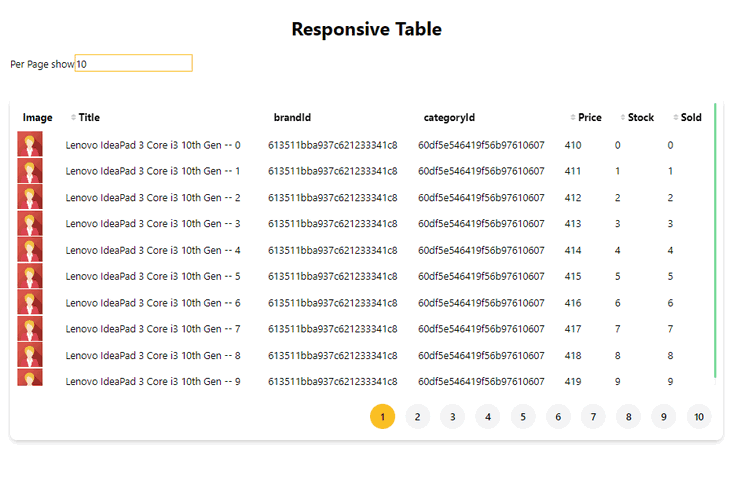Click the Responsive Table heading

pos(366,29)
